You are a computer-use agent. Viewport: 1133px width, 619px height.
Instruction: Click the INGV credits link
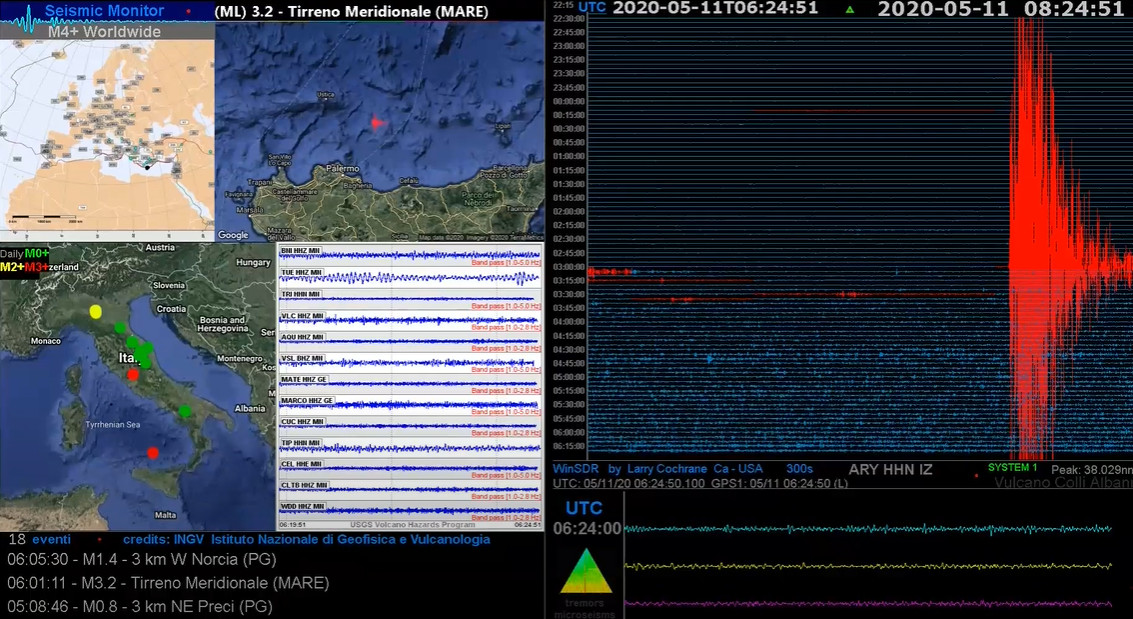[x=306, y=540]
